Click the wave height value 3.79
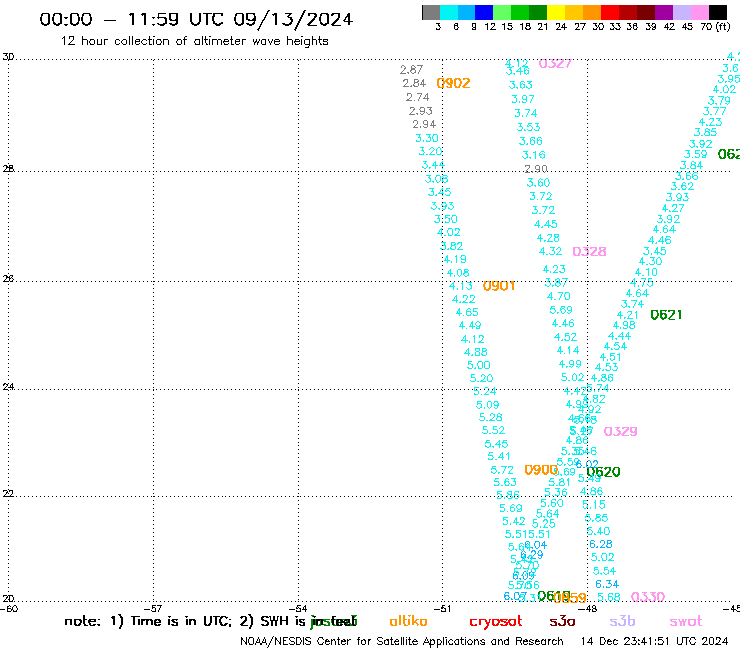 719,101
